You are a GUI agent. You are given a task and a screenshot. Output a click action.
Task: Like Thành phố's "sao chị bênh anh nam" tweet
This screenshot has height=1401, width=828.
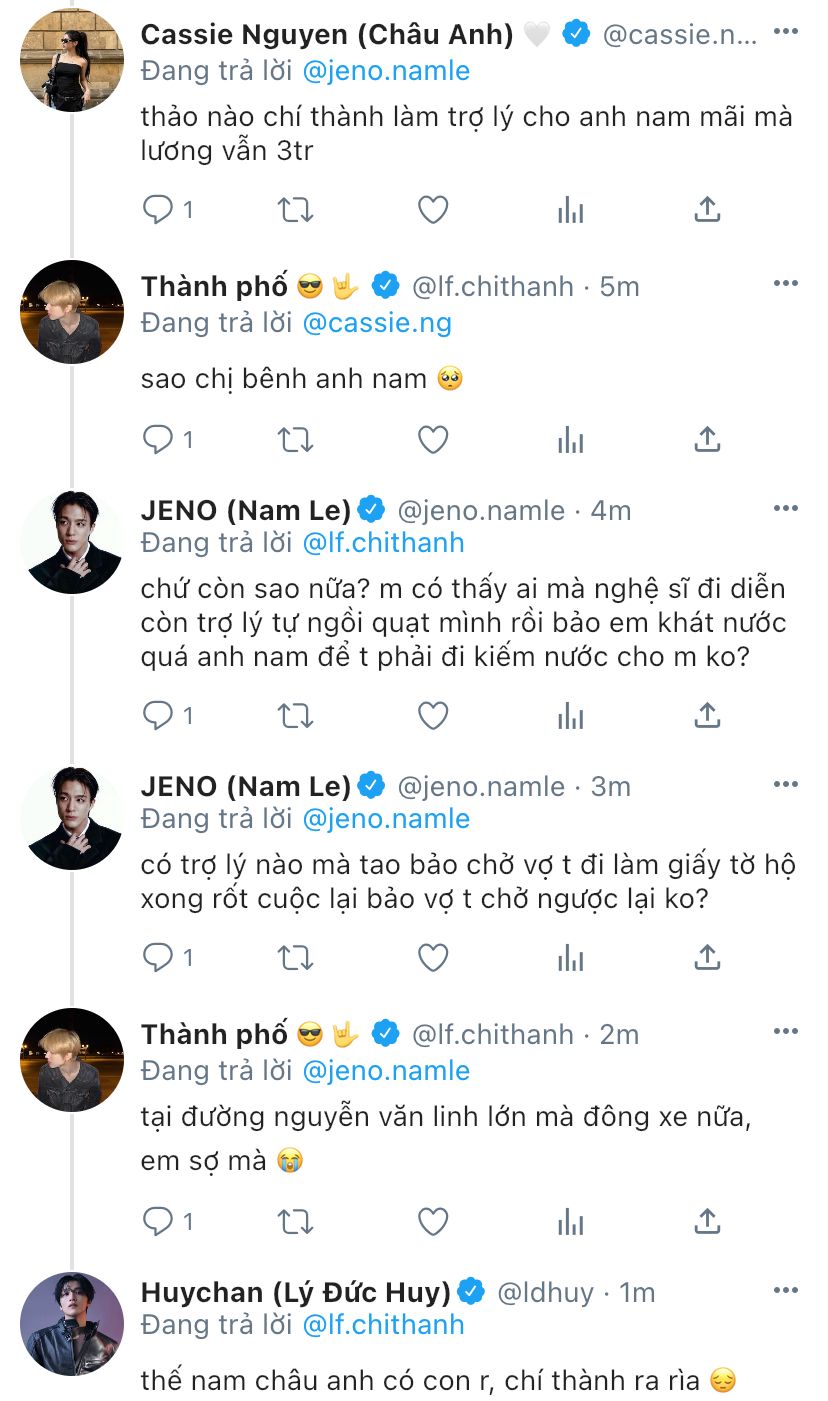[432, 439]
